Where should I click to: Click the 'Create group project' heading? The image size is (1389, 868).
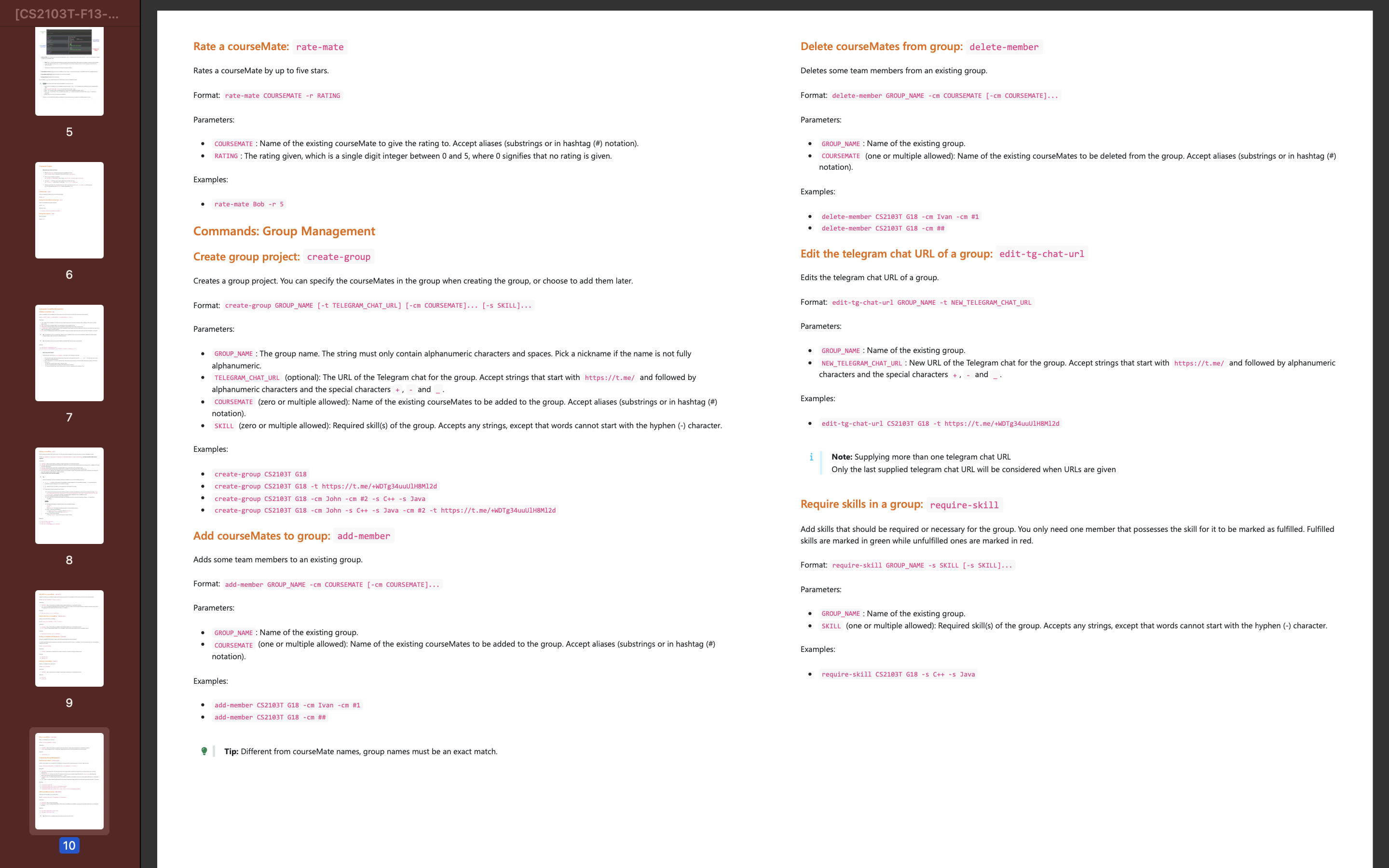point(246,257)
